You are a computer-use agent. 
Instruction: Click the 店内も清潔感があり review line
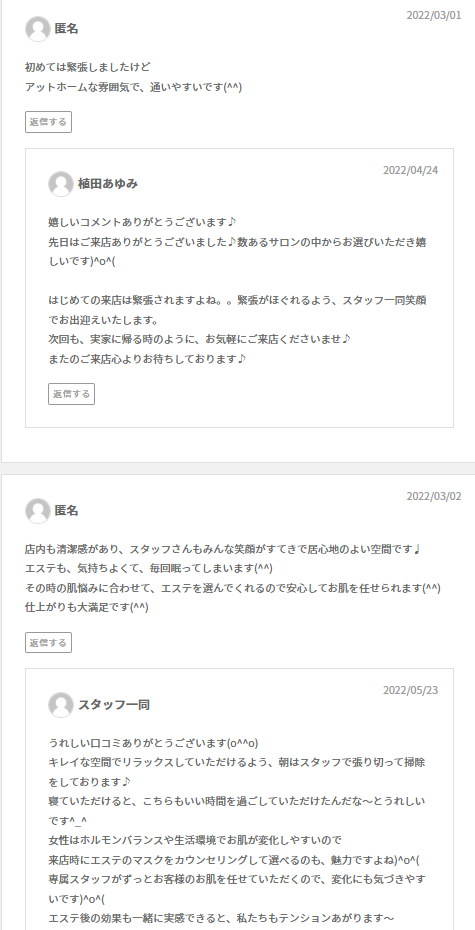pyautogui.click(x=223, y=549)
